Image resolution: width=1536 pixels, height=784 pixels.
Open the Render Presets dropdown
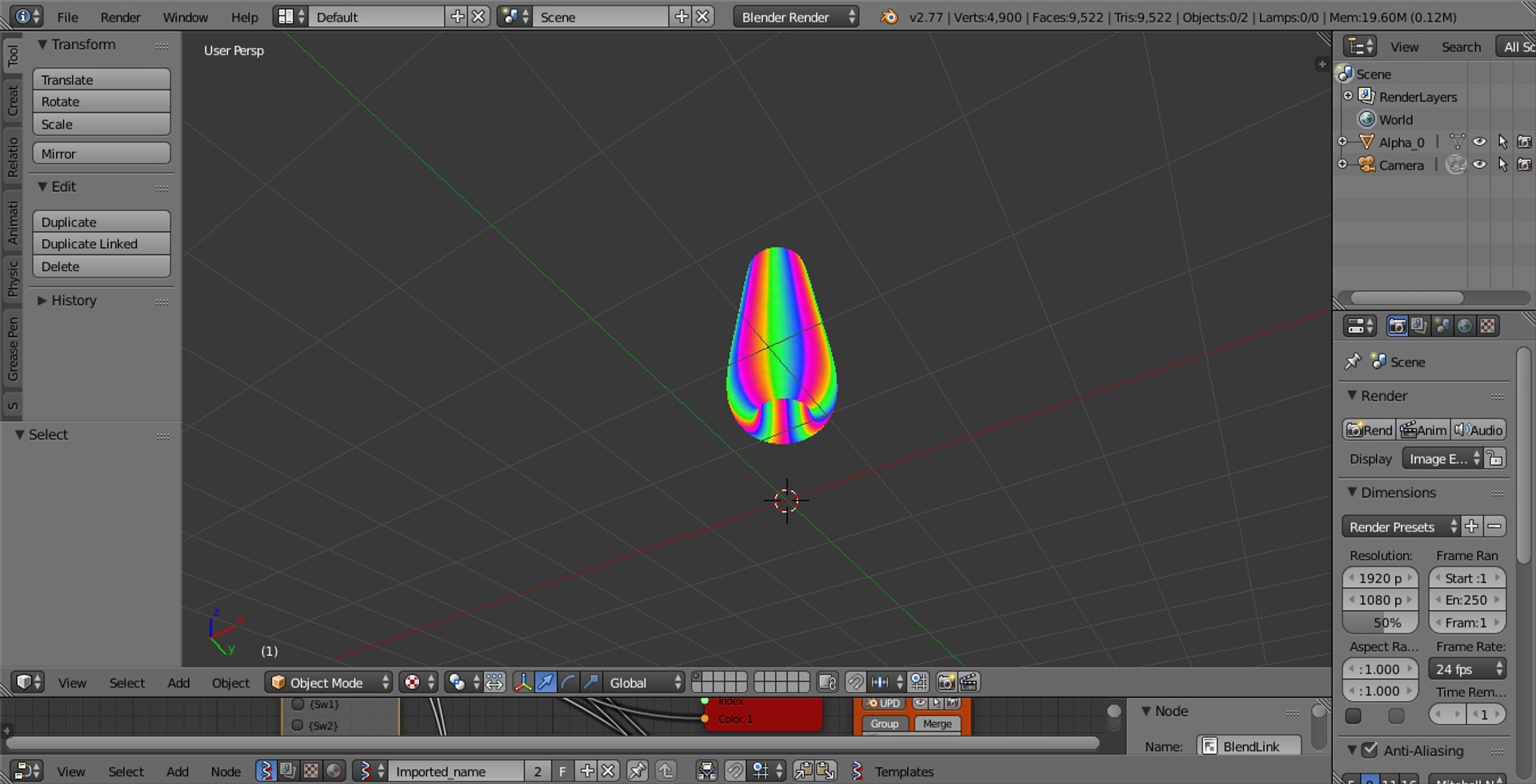(1401, 526)
